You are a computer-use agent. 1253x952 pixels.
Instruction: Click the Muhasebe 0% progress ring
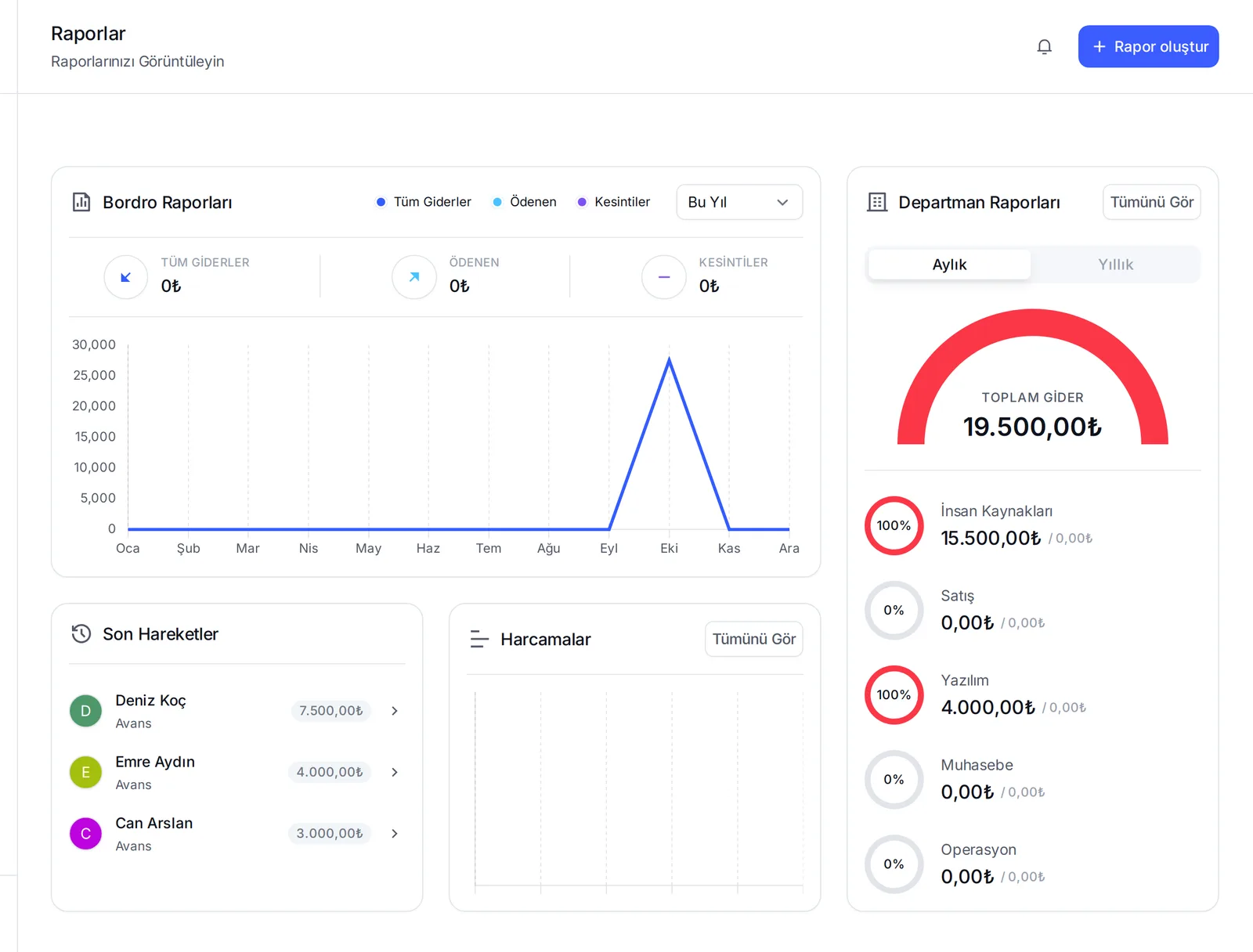(x=894, y=780)
